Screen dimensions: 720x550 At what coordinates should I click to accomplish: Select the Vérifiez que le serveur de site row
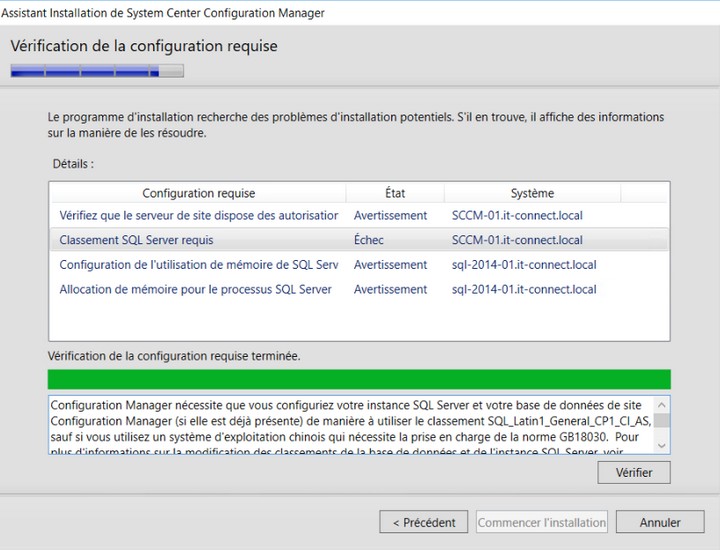359,215
